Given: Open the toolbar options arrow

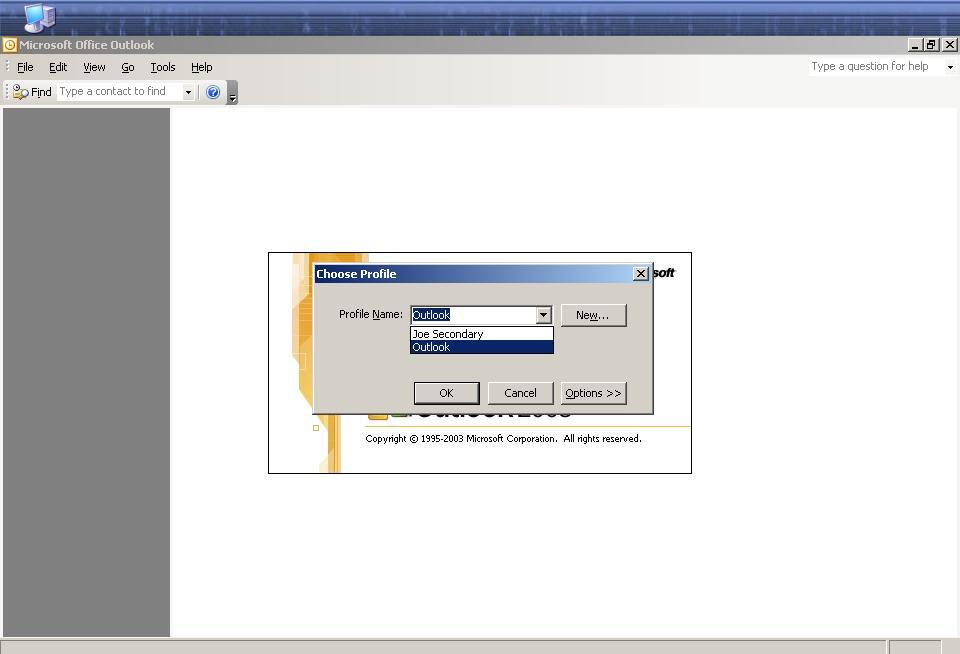Looking at the screenshot, I should coord(232,93).
